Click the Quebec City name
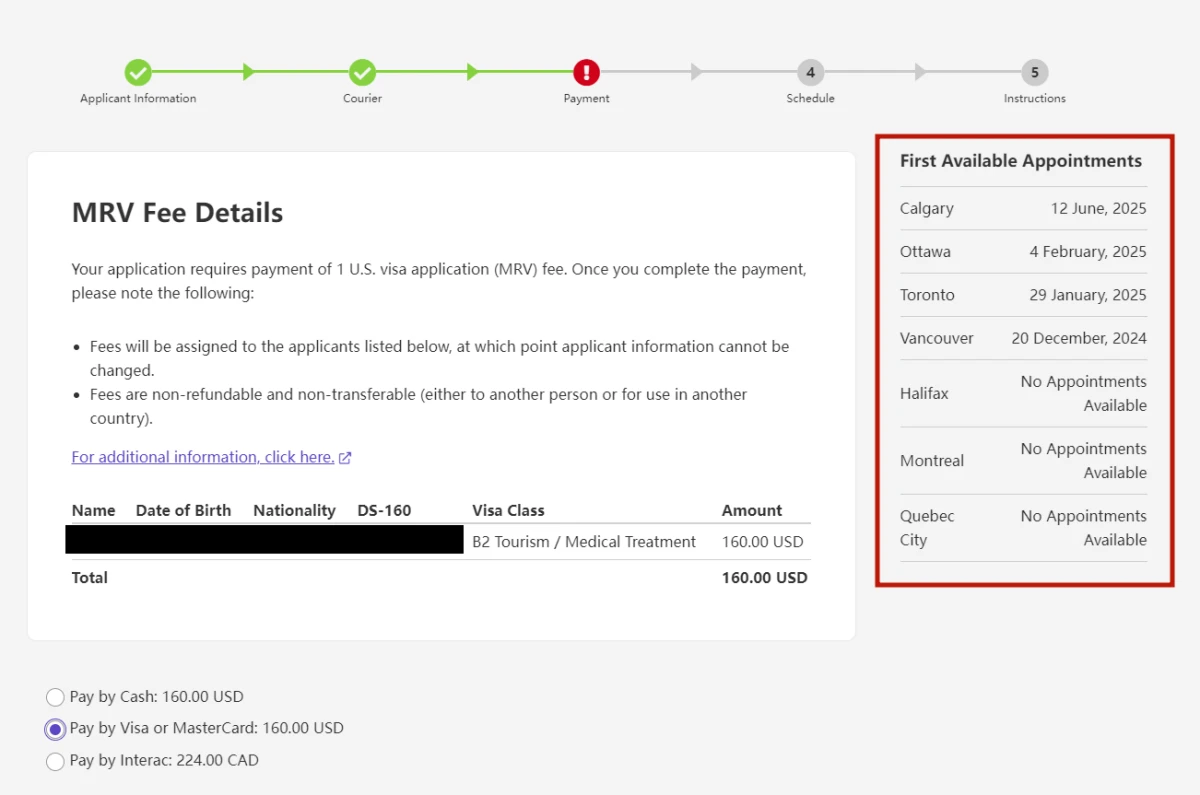Screen dimensions: 1200x795 [x=927, y=528]
